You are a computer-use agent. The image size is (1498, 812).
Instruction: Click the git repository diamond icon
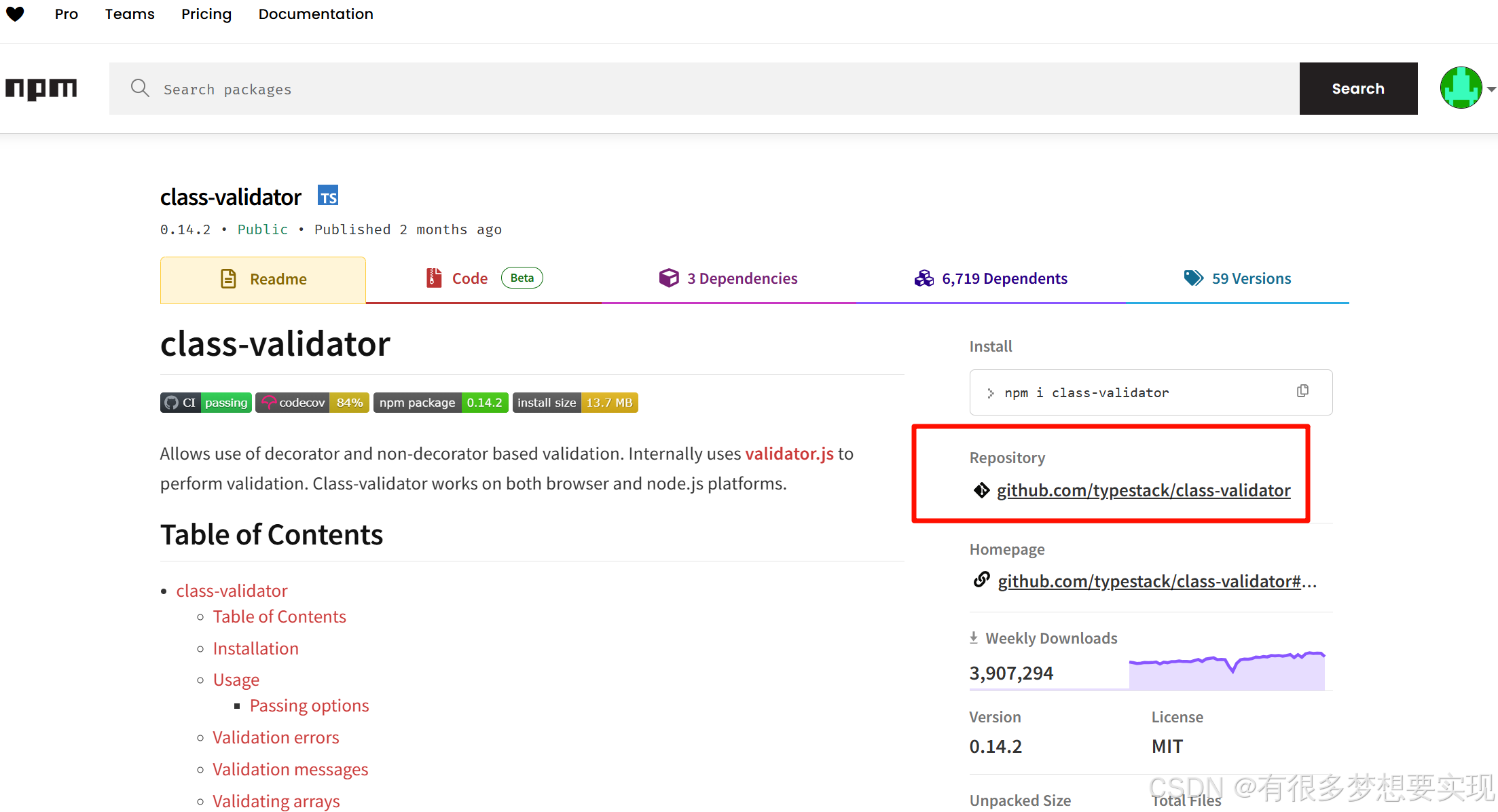981,490
